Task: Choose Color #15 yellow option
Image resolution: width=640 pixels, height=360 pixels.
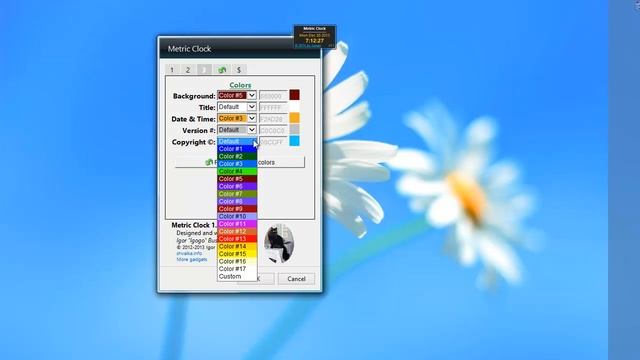Action: [x=237, y=254]
